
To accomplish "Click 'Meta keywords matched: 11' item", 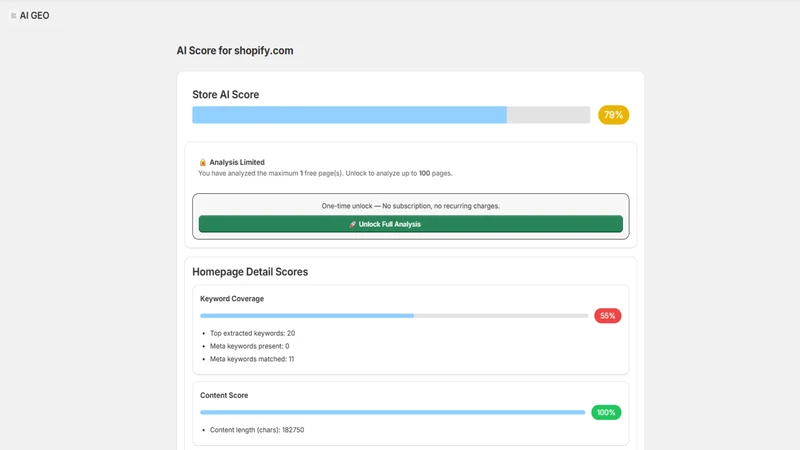I will (x=252, y=359).
